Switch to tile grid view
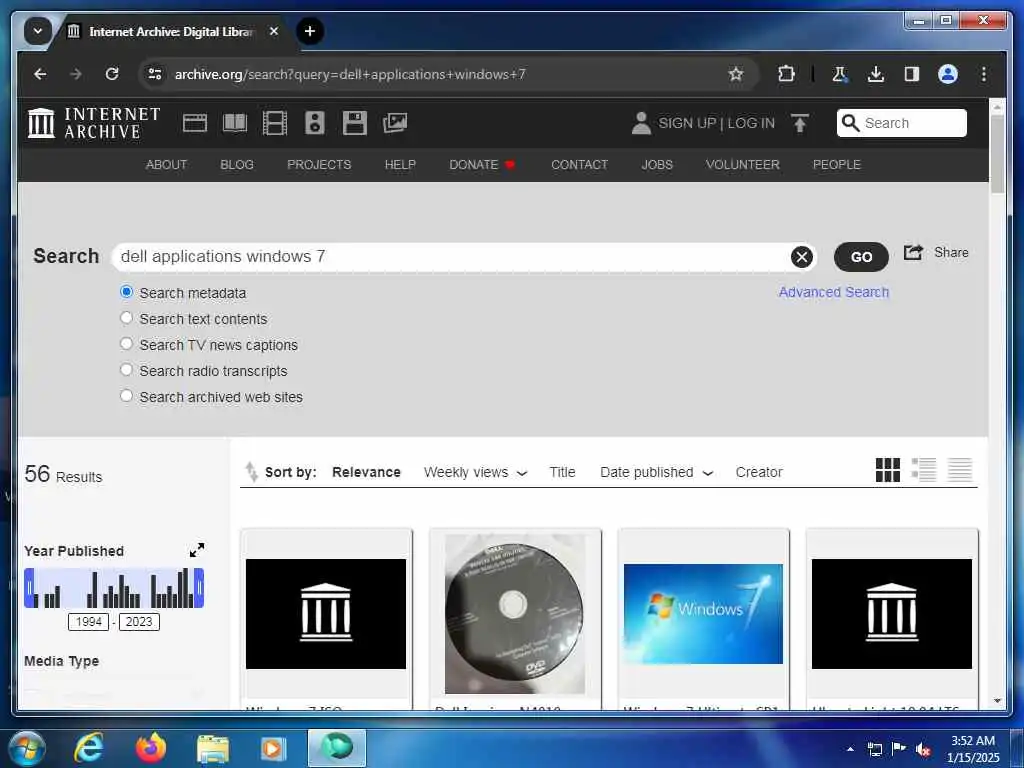This screenshot has width=1024, height=768. [888, 470]
